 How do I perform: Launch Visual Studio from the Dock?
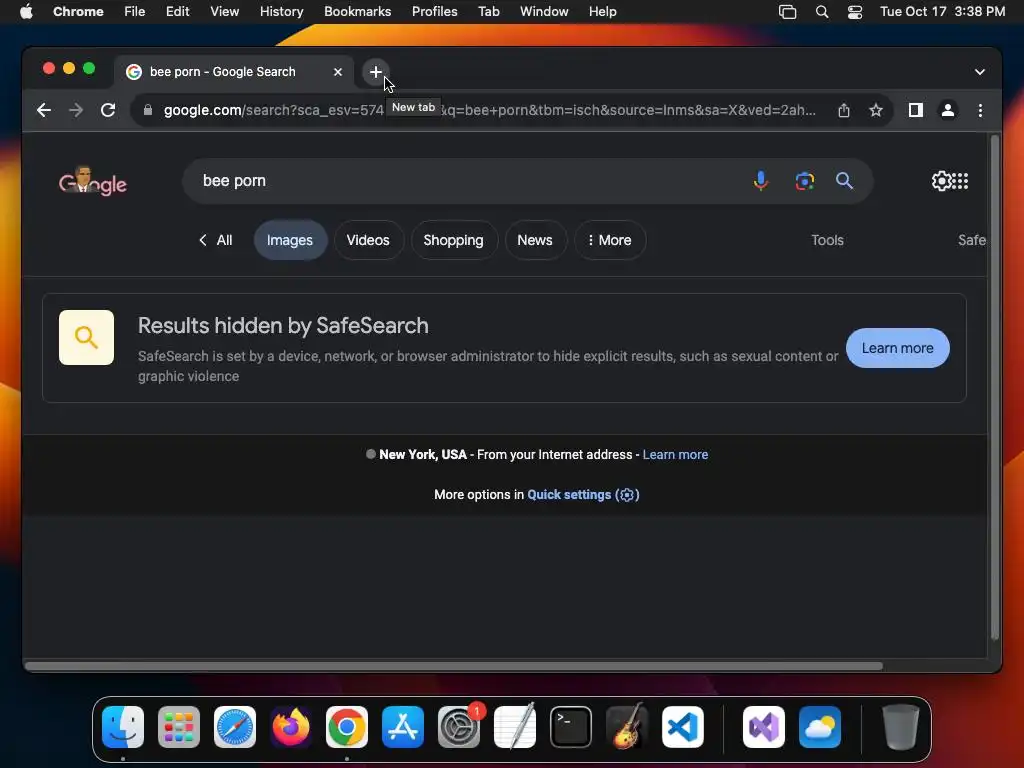pyautogui.click(x=764, y=727)
